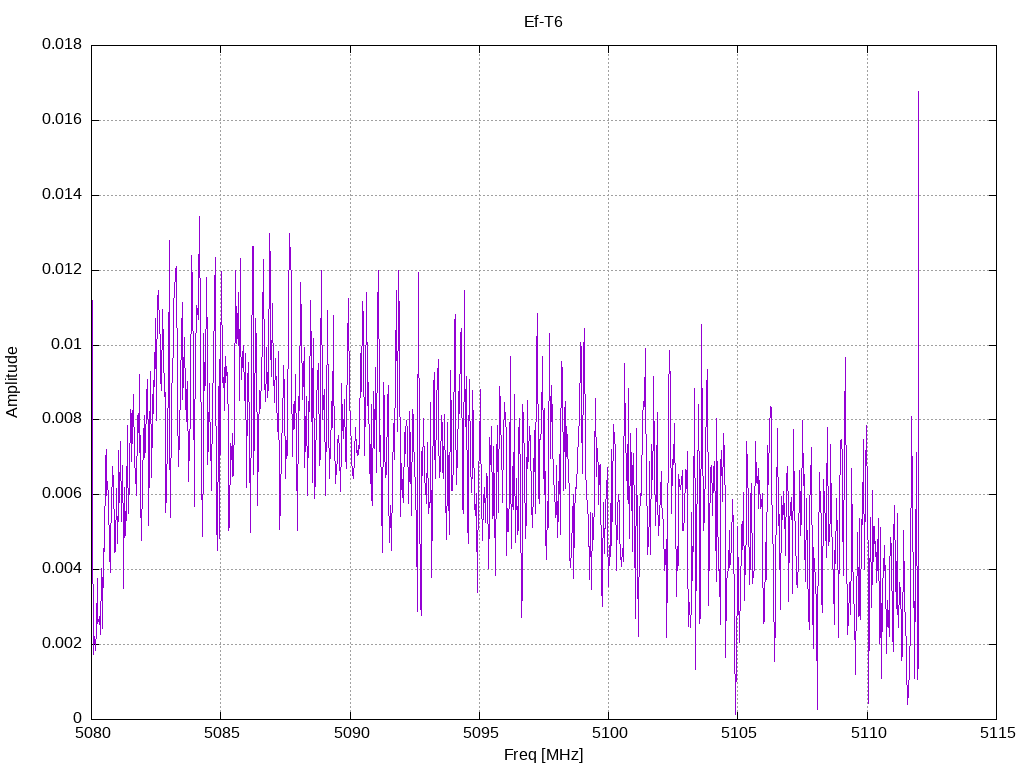Click the y-axis tick value 0.012
Screen dimensions: 1024x768
(x=62, y=269)
